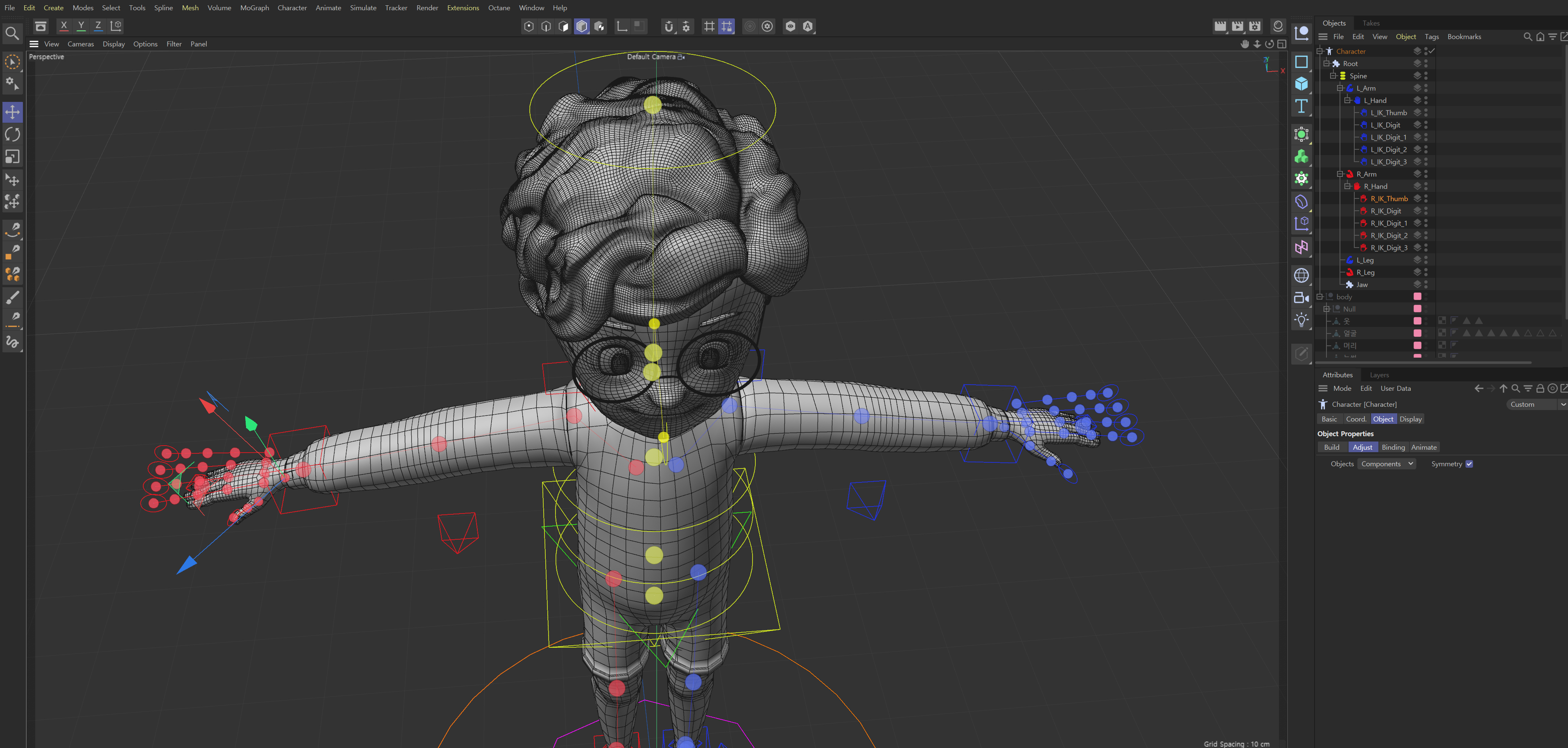Select the Animate tab
Screen dimensions: 1568x748
coord(1424,447)
